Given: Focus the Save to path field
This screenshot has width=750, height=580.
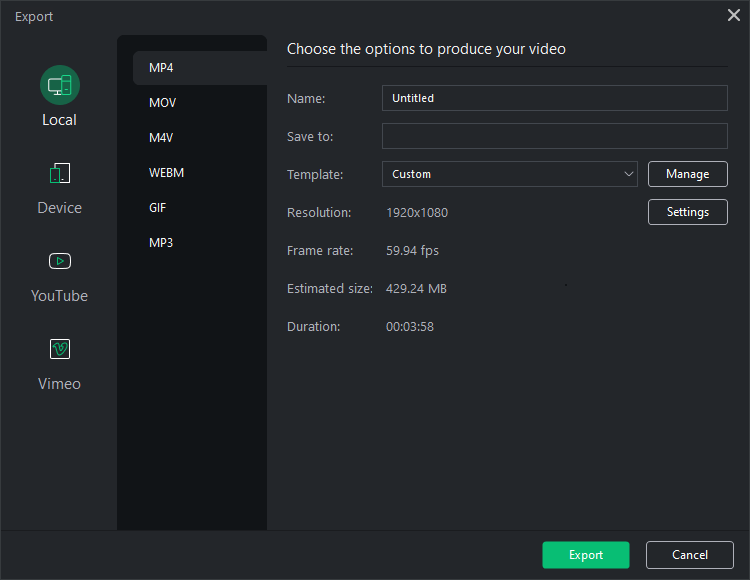Looking at the screenshot, I should tap(554, 136).
